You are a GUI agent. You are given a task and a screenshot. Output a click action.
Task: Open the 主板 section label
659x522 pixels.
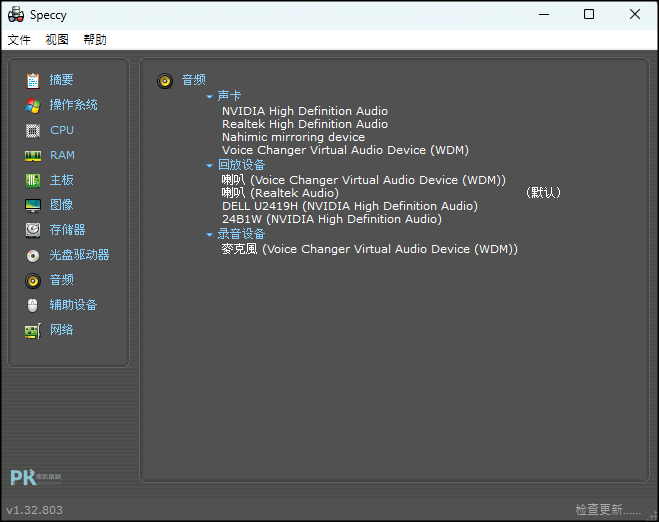(x=61, y=180)
